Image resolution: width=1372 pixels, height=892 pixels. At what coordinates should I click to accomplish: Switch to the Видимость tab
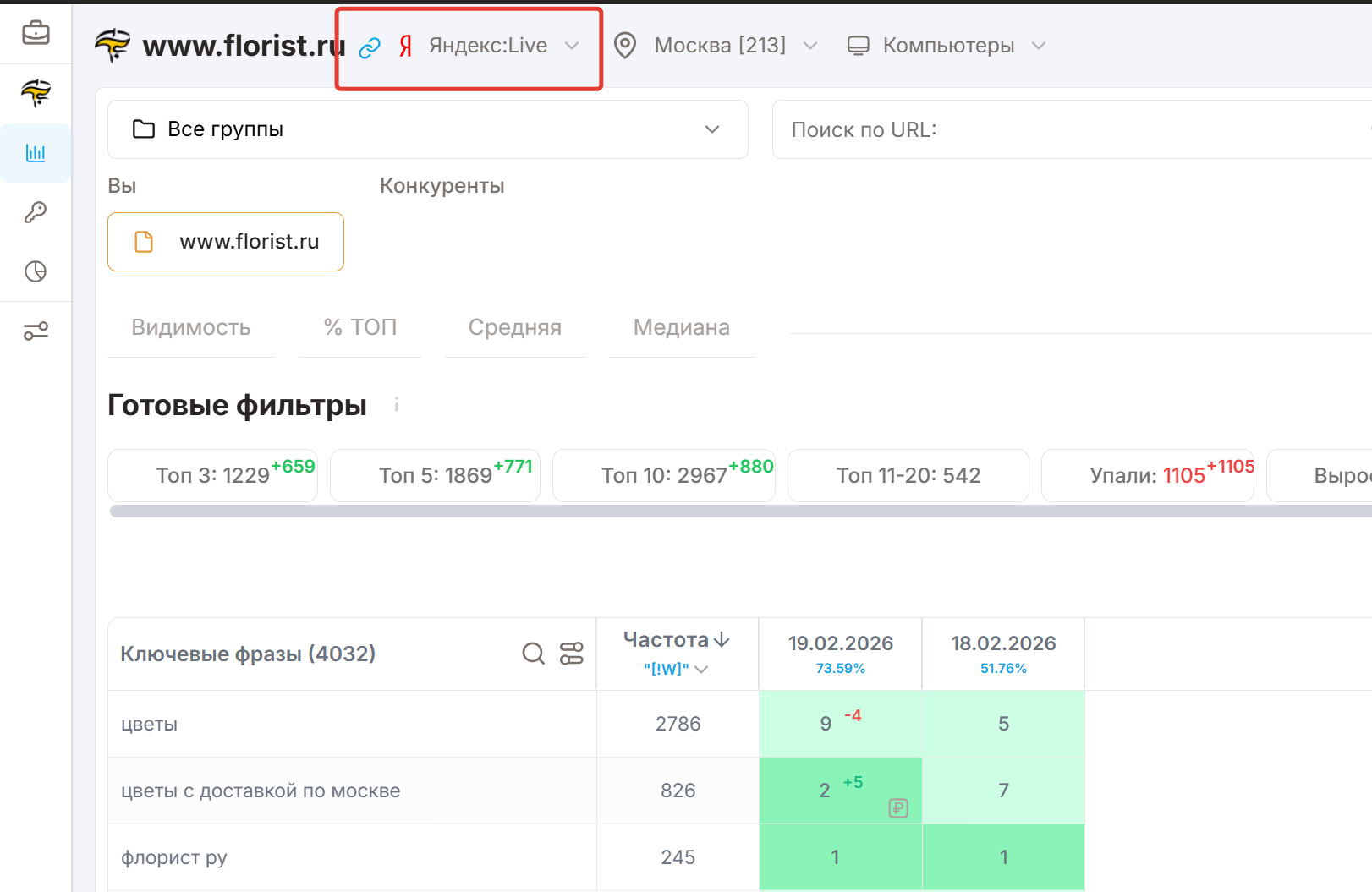click(191, 327)
